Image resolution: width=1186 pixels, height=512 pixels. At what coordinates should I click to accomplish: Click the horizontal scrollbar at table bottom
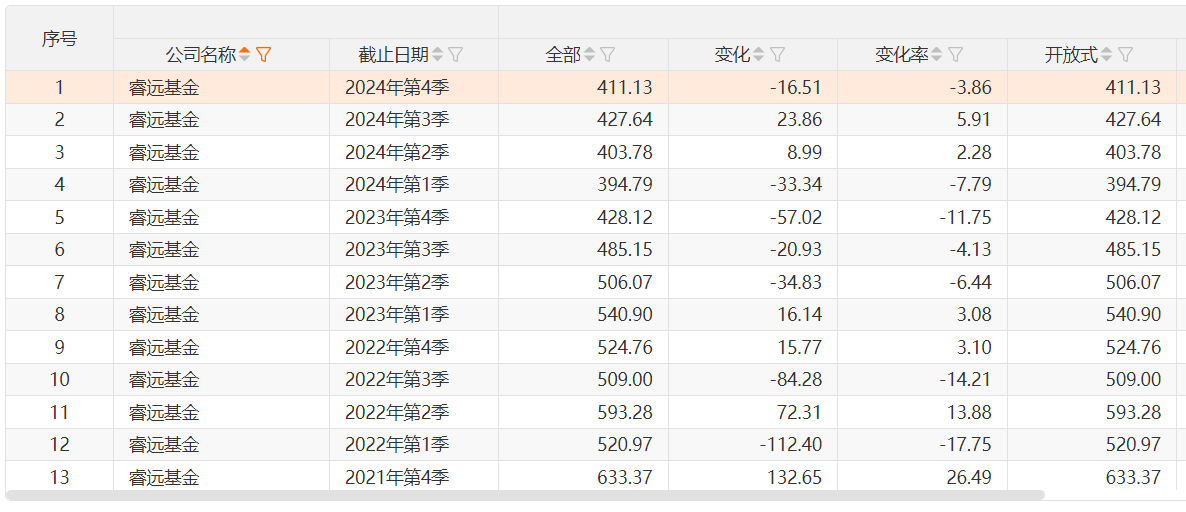[x=525, y=495]
